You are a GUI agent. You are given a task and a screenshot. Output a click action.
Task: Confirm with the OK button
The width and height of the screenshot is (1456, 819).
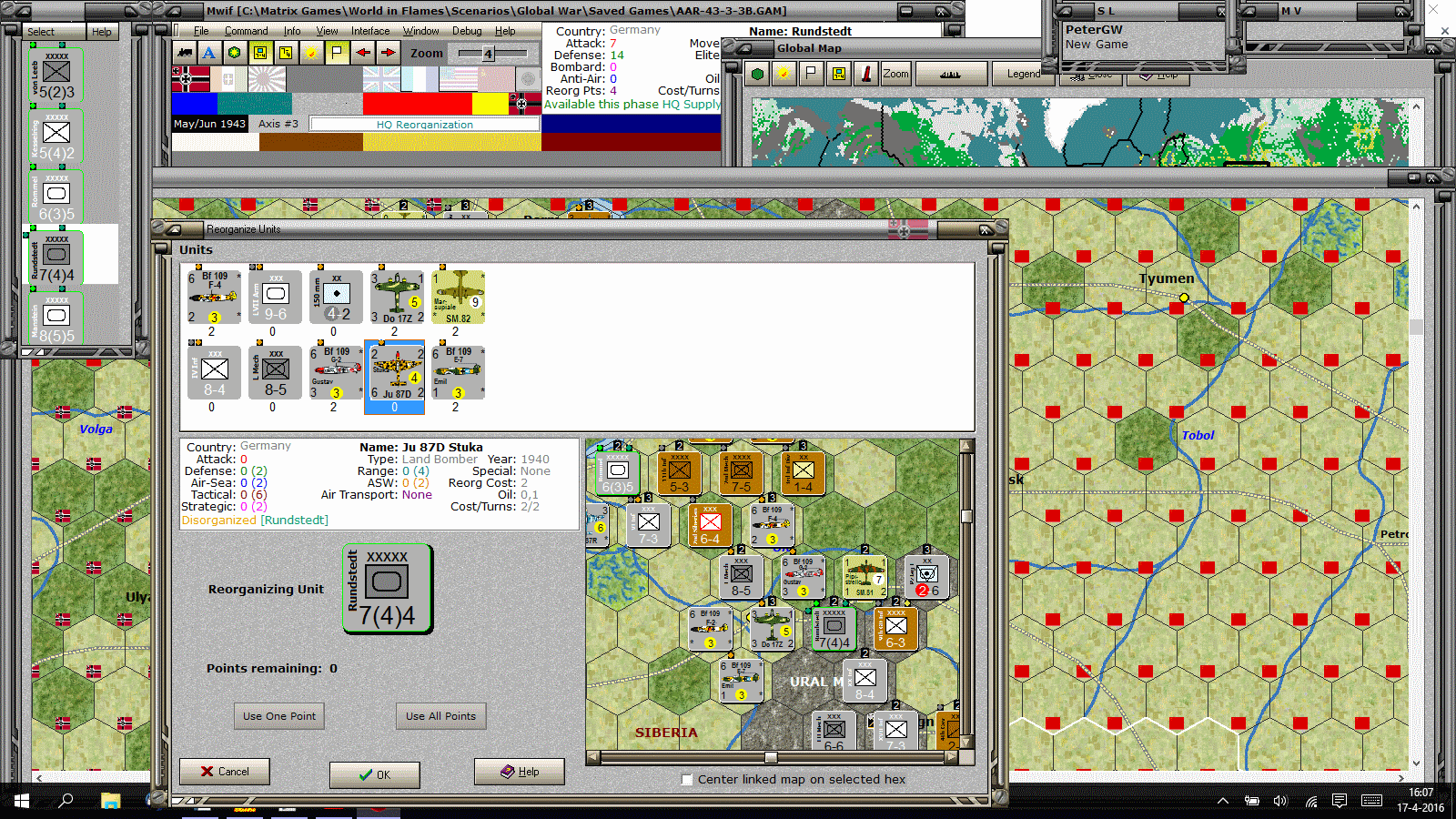pyautogui.click(x=375, y=774)
